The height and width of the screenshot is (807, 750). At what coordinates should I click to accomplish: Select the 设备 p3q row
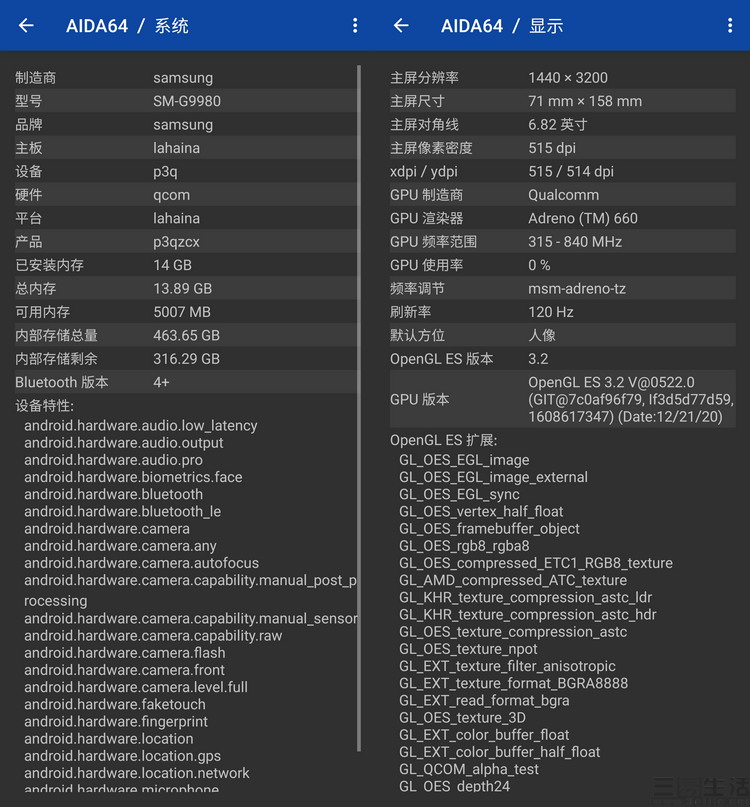185,171
